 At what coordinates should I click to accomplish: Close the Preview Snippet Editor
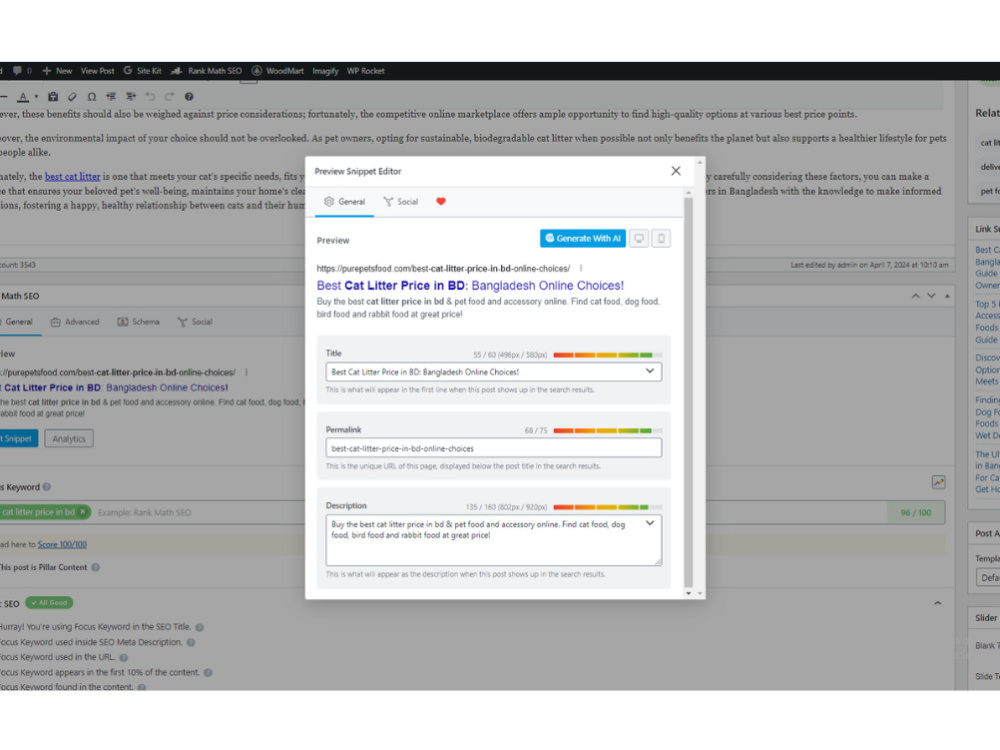tap(675, 171)
